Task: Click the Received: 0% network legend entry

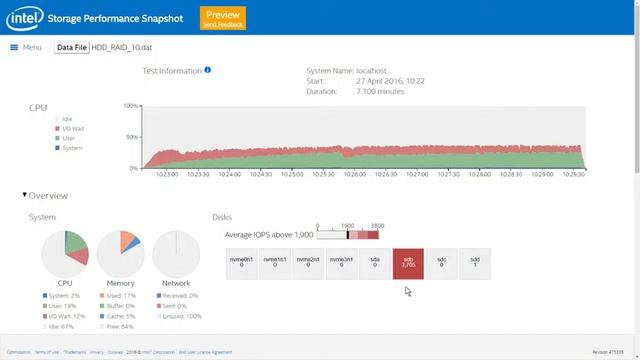Action: pos(178,296)
